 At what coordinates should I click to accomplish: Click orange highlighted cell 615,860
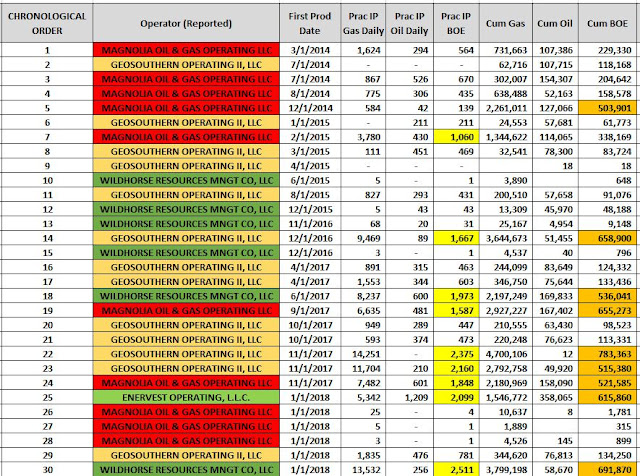608,398
